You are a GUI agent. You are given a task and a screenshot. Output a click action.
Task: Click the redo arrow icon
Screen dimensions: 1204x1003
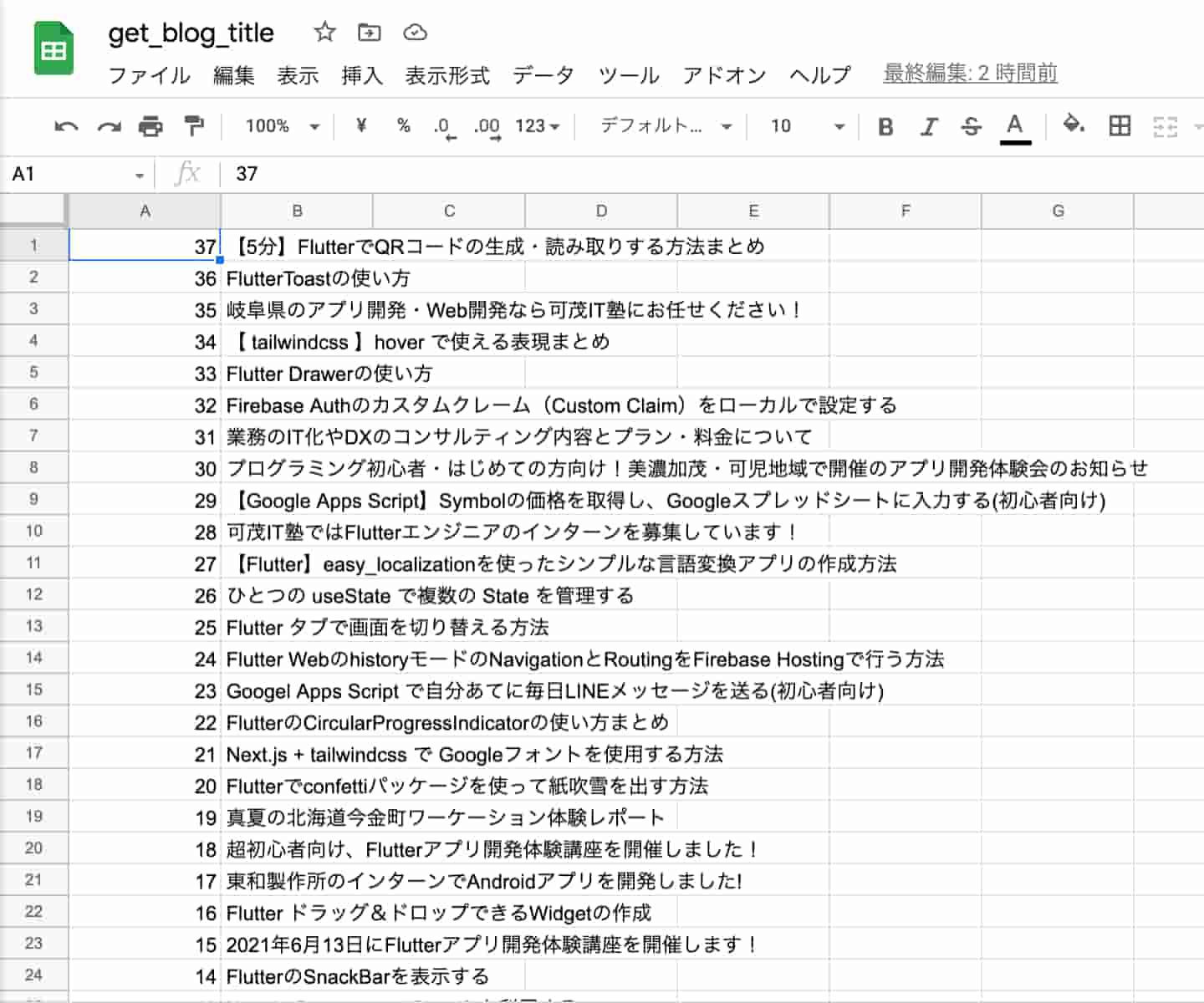tap(109, 126)
